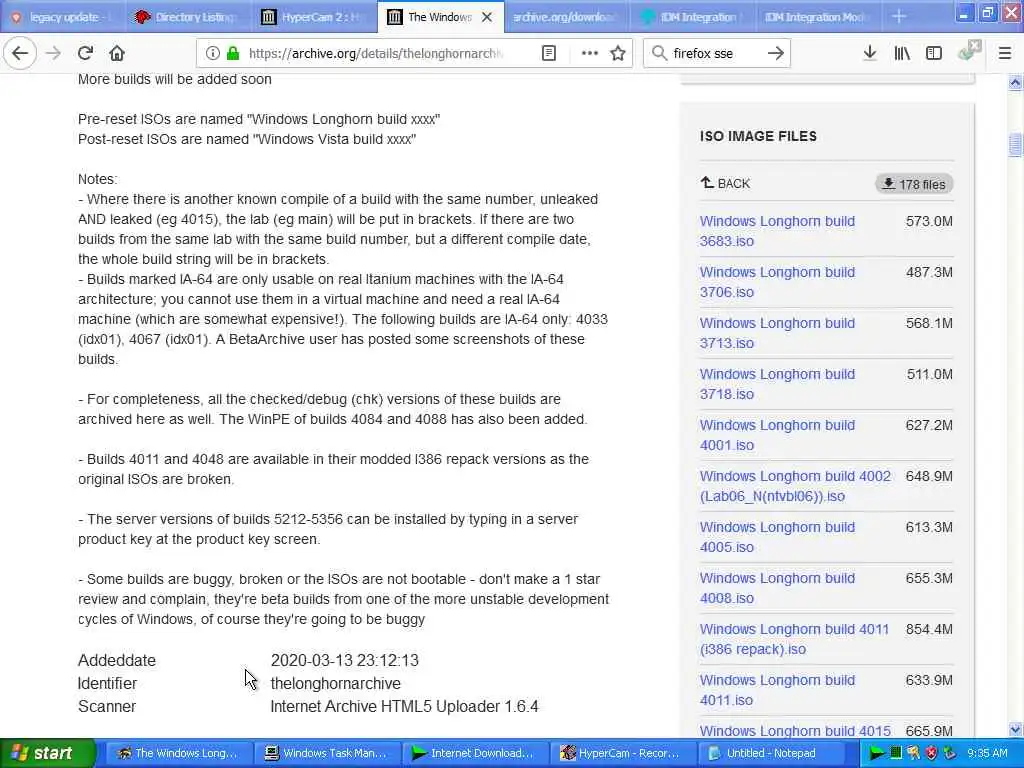Click the green extension toolbar icon
This screenshot has height=768, width=1024.
968,51
